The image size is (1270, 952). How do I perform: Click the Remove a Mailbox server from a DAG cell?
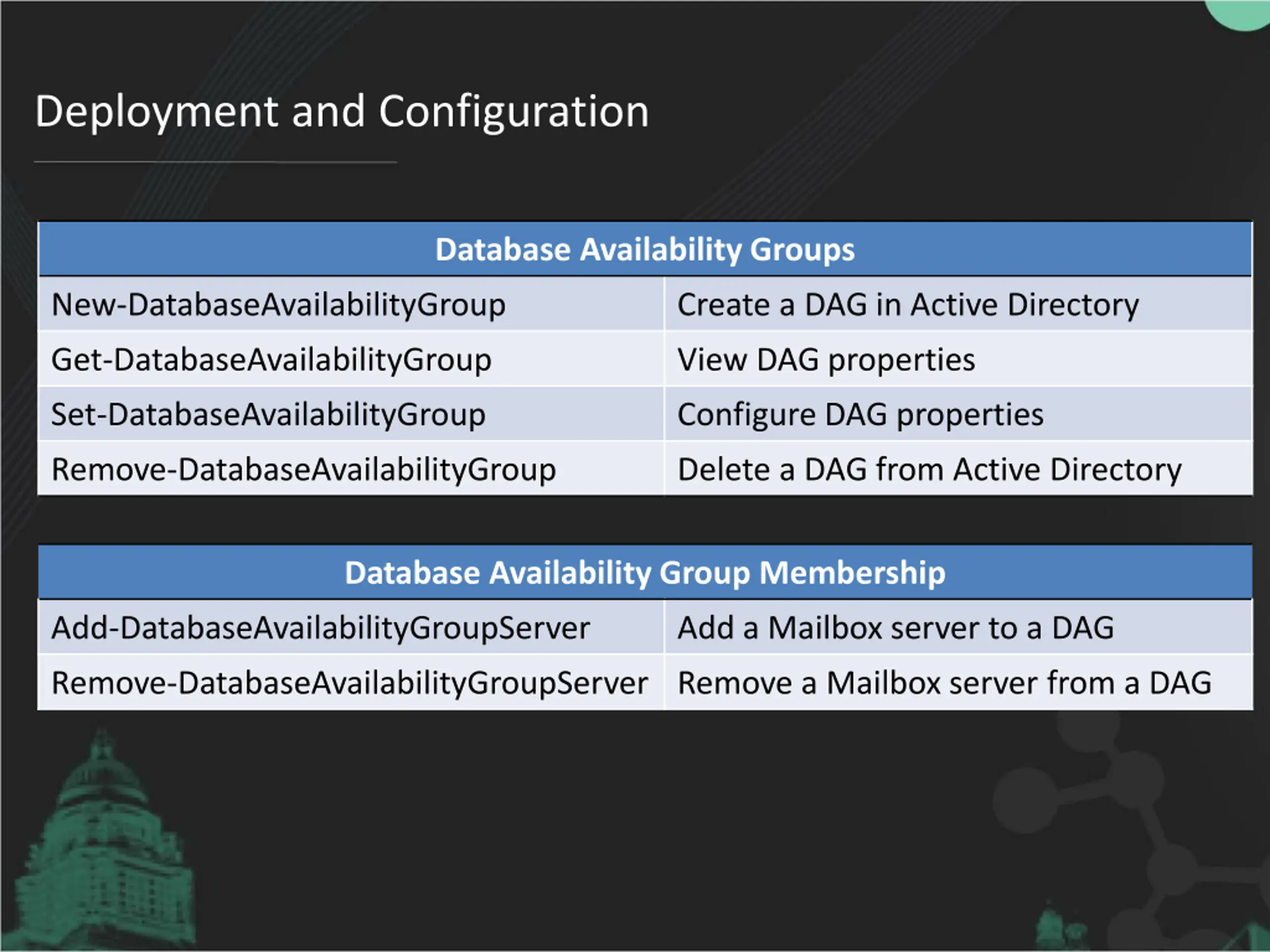pyautogui.click(x=958, y=682)
